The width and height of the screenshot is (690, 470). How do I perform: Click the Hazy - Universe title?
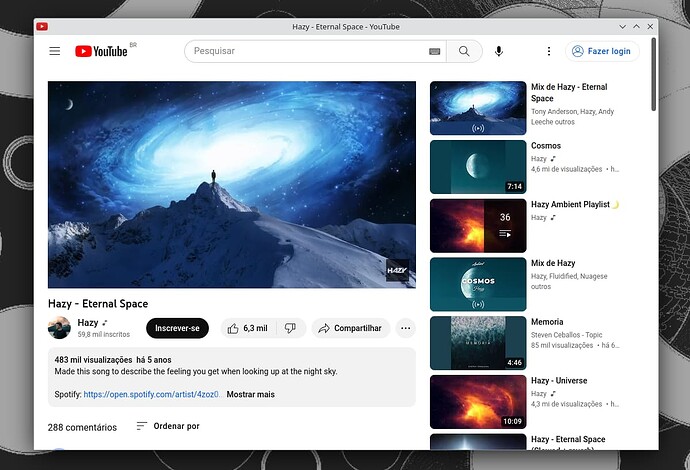point(559,381)
